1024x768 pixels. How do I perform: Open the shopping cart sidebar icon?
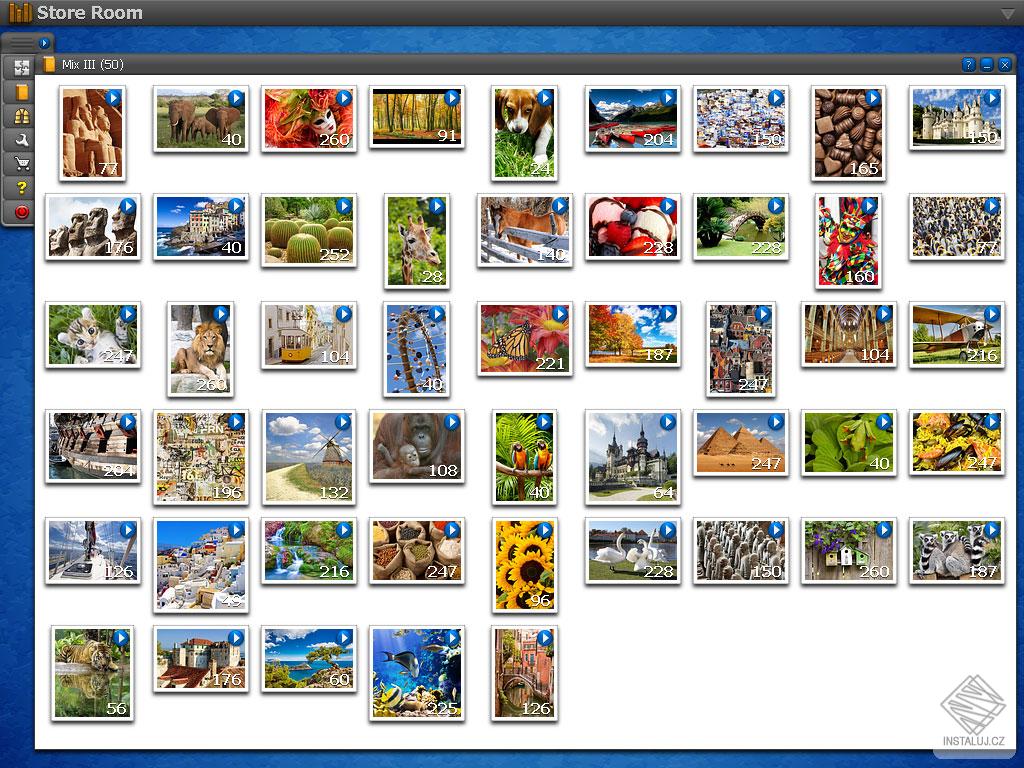click(22, 163)
